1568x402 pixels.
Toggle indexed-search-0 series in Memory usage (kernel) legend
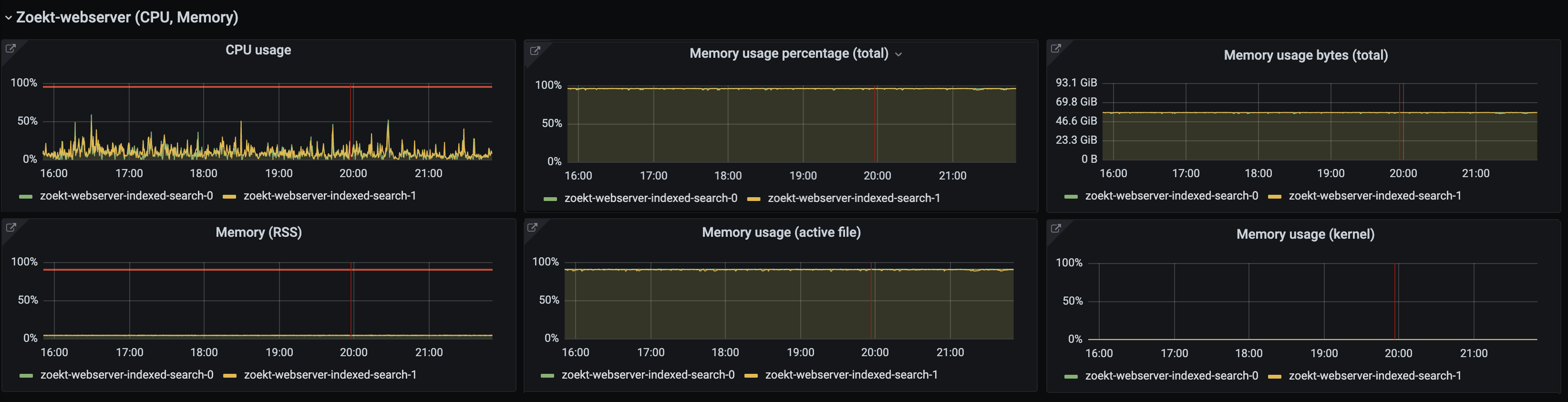click(1171, 376)
